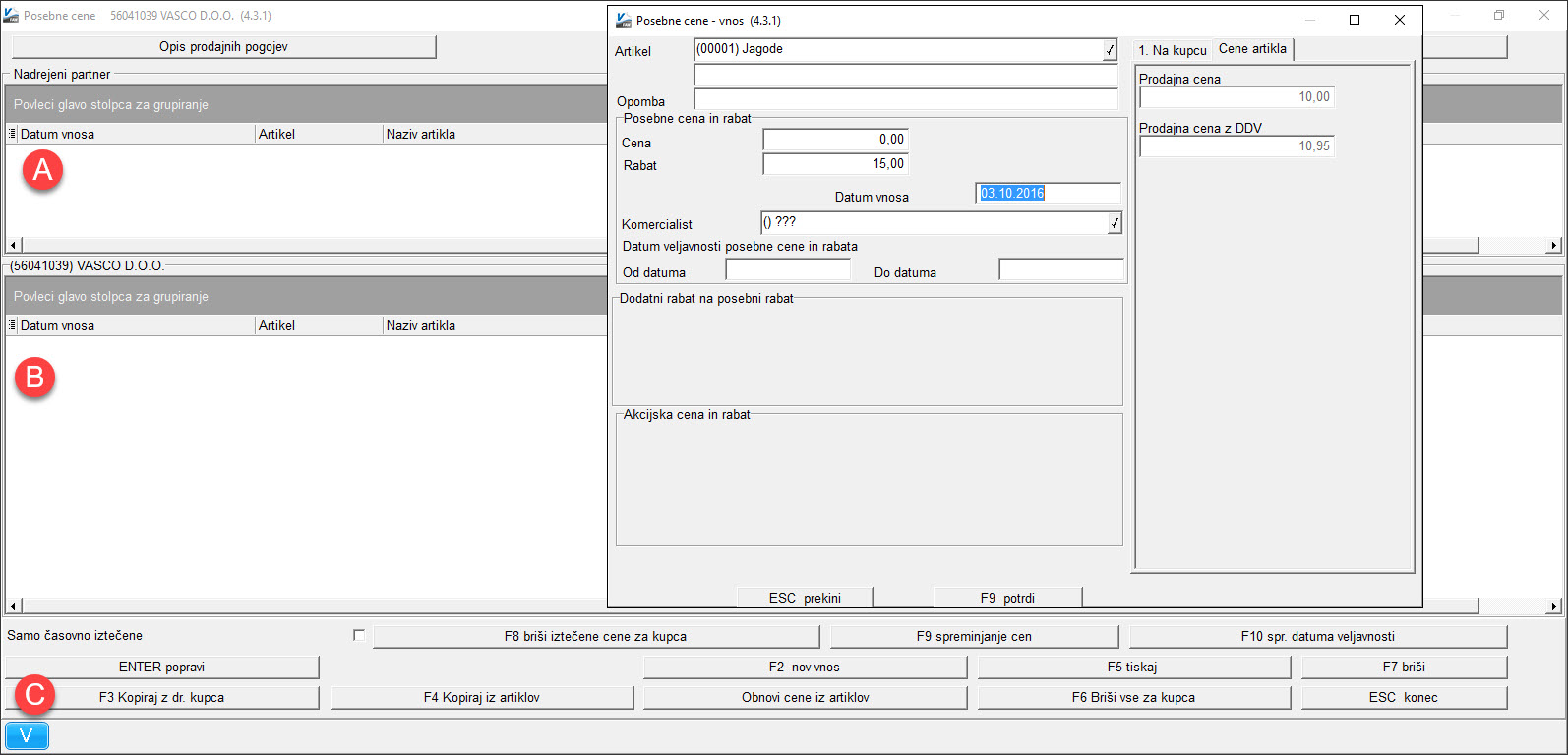Switch to the Cene artikla tab
This screenshot has width=1568, height=755.
(1252, 49)
